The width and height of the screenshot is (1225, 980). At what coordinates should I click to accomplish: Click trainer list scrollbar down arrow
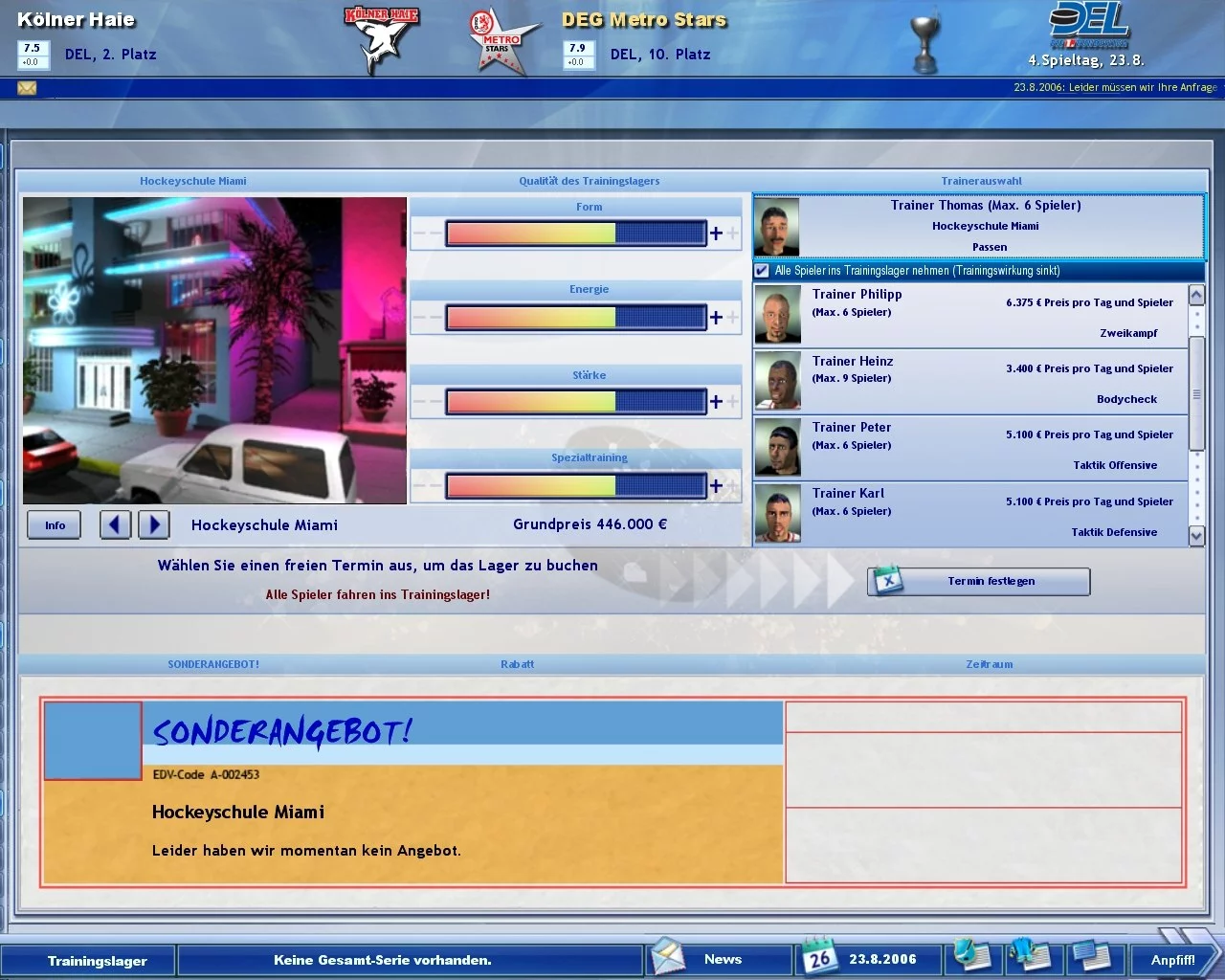point(1197,537)
